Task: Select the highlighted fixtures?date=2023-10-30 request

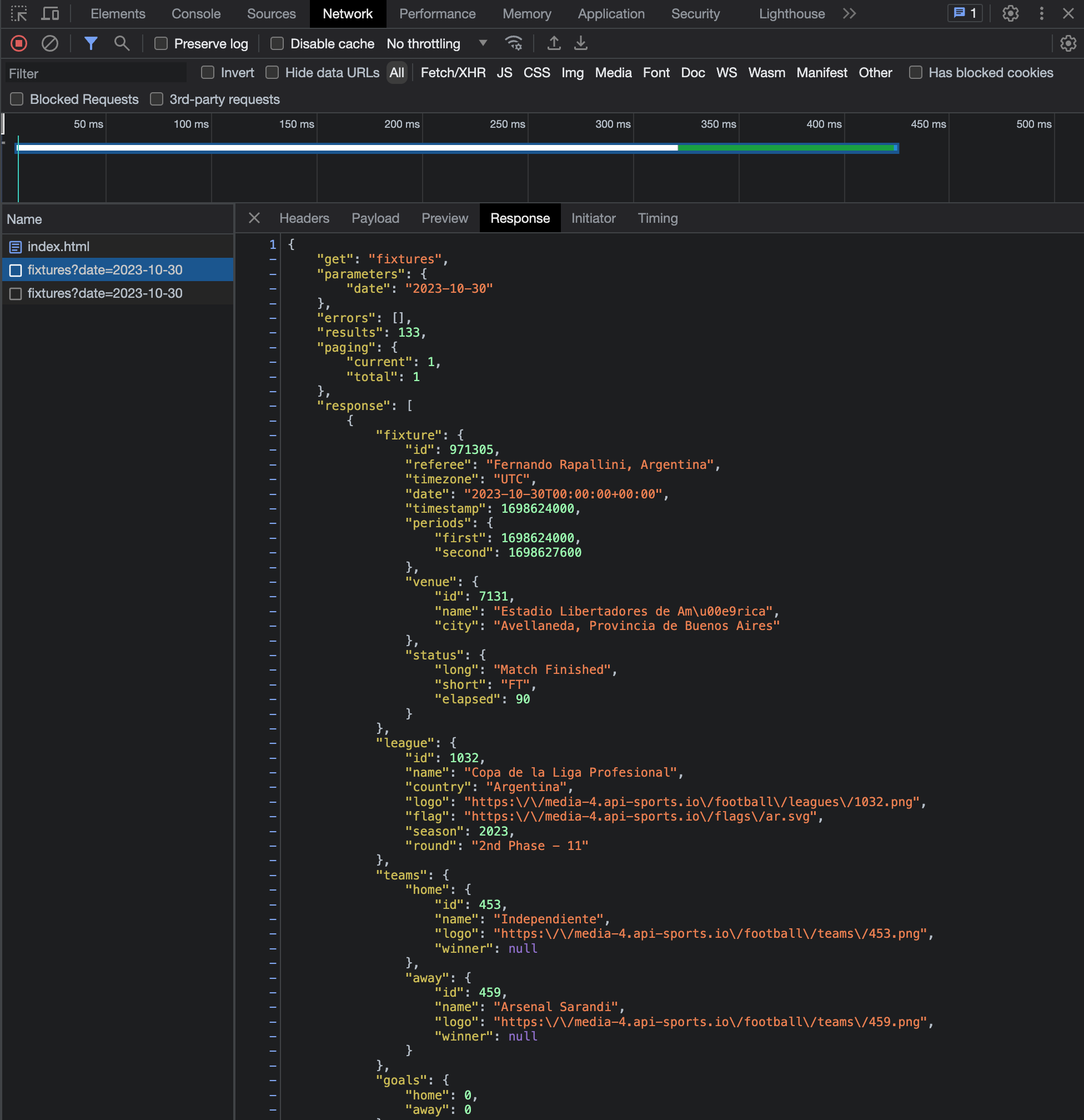Action: click(x=118, y=271)
